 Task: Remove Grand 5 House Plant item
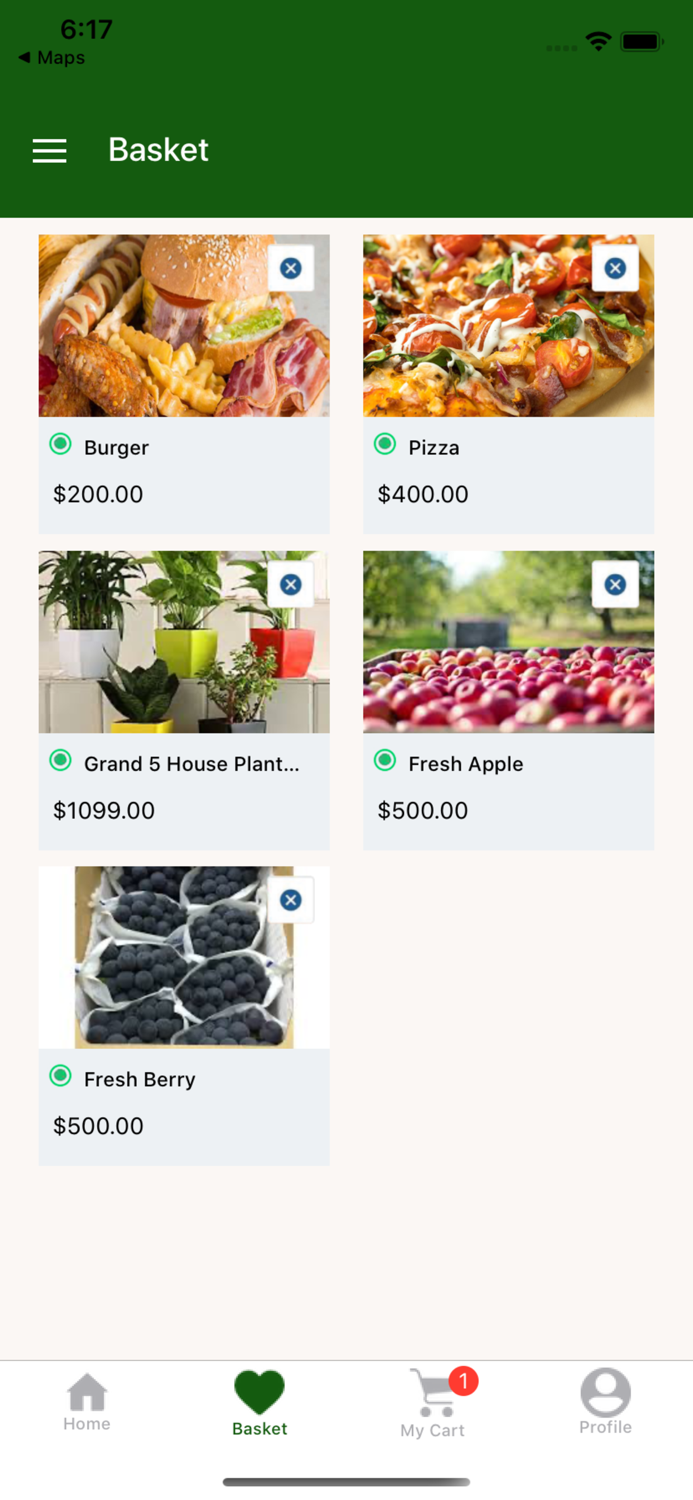(291, 583)
